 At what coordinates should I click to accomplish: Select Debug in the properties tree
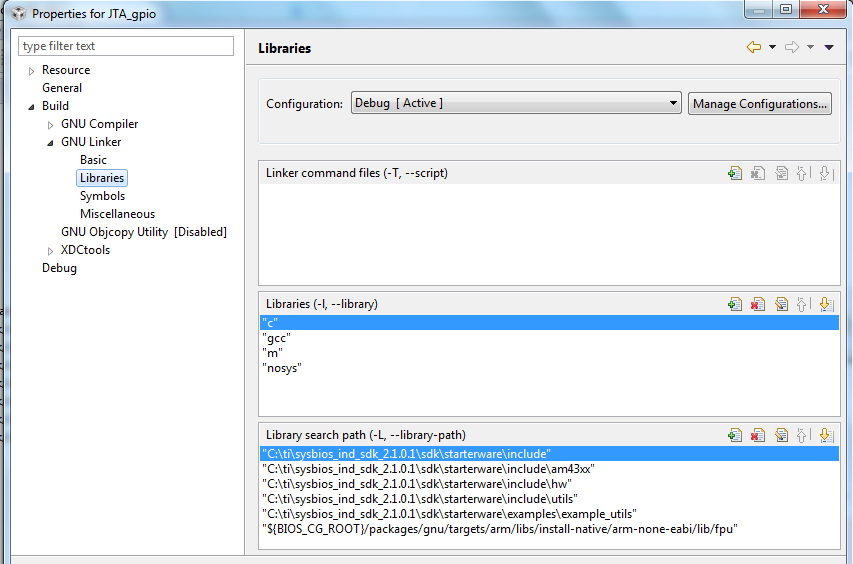point(59,268)
